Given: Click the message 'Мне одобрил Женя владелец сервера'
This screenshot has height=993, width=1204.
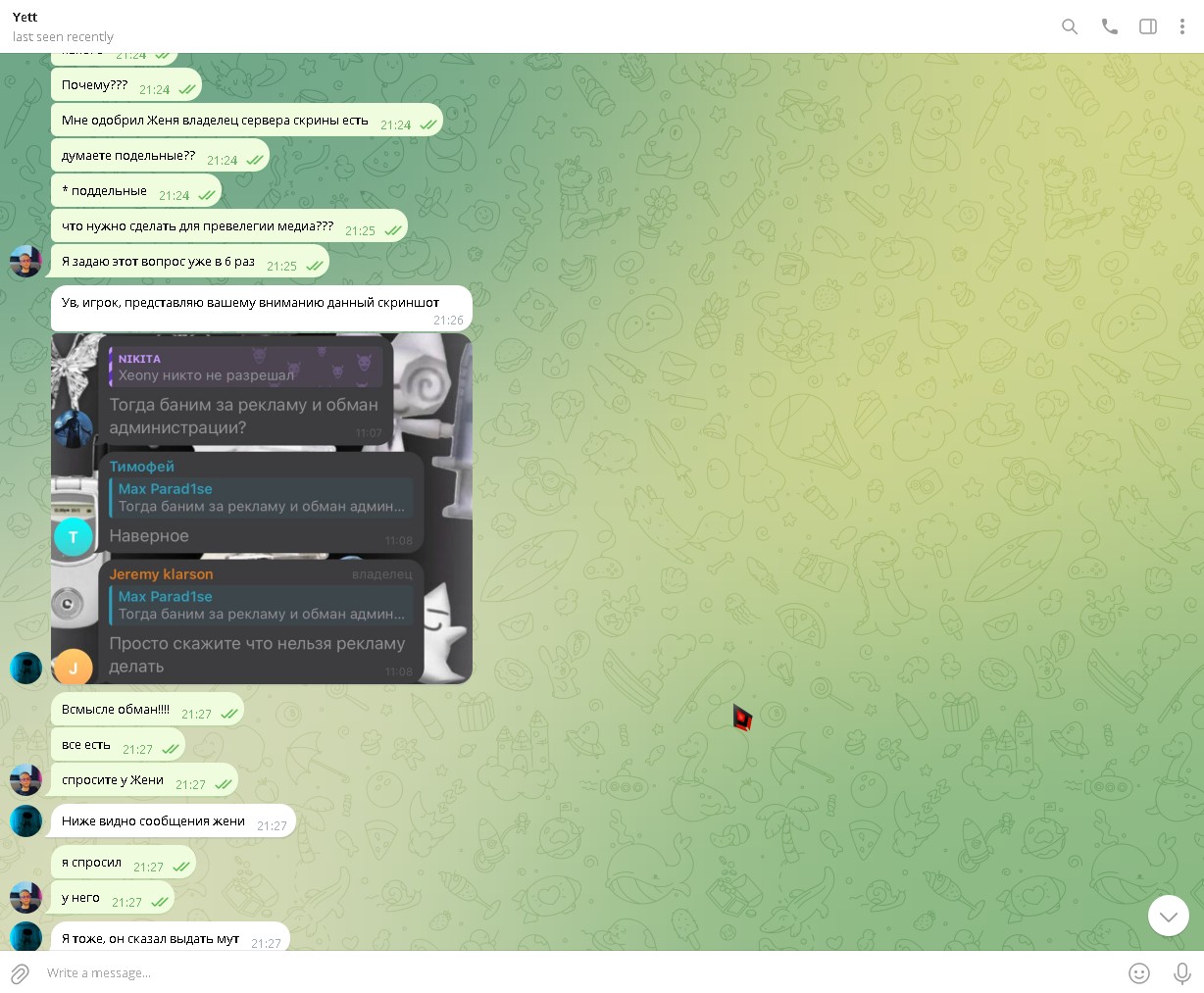Looking at the screenshot, I should click(x=215, y=121).
